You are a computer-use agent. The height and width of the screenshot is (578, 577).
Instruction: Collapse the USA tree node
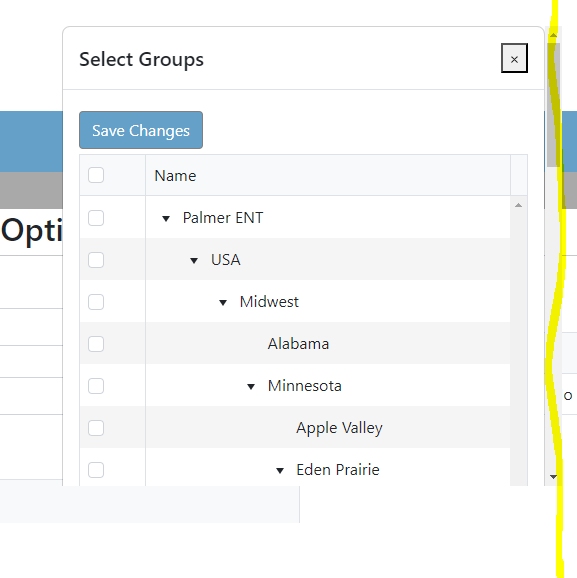[194, 261]
